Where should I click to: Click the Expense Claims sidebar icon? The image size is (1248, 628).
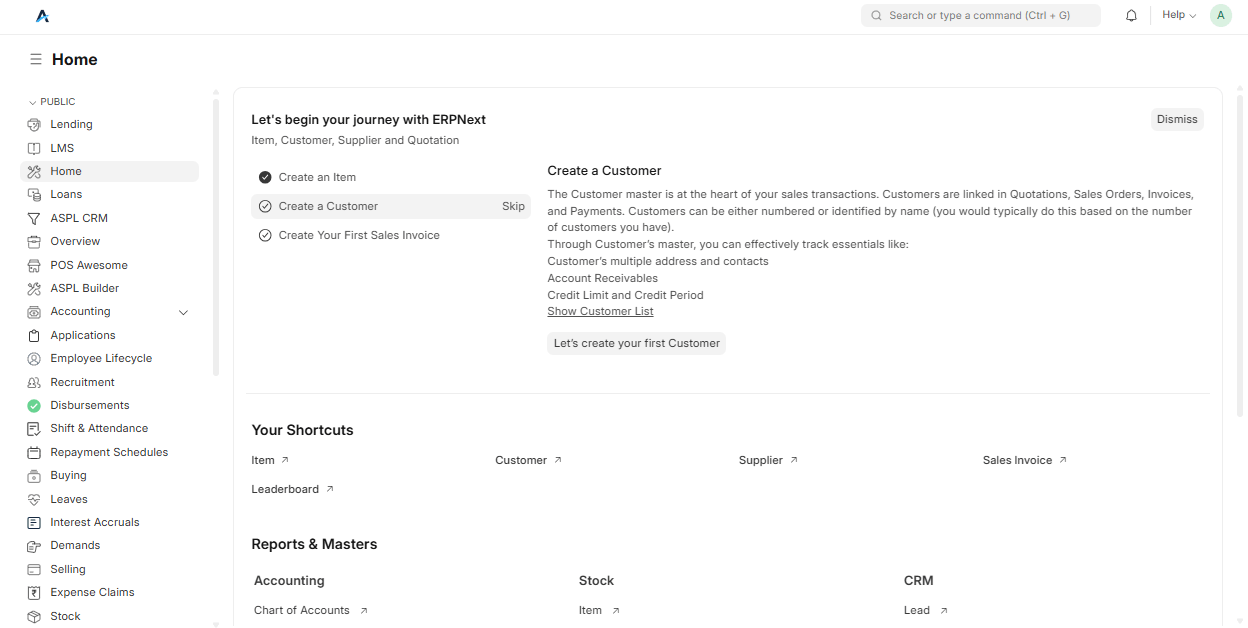pyautogui.click(x=34, y=592)
